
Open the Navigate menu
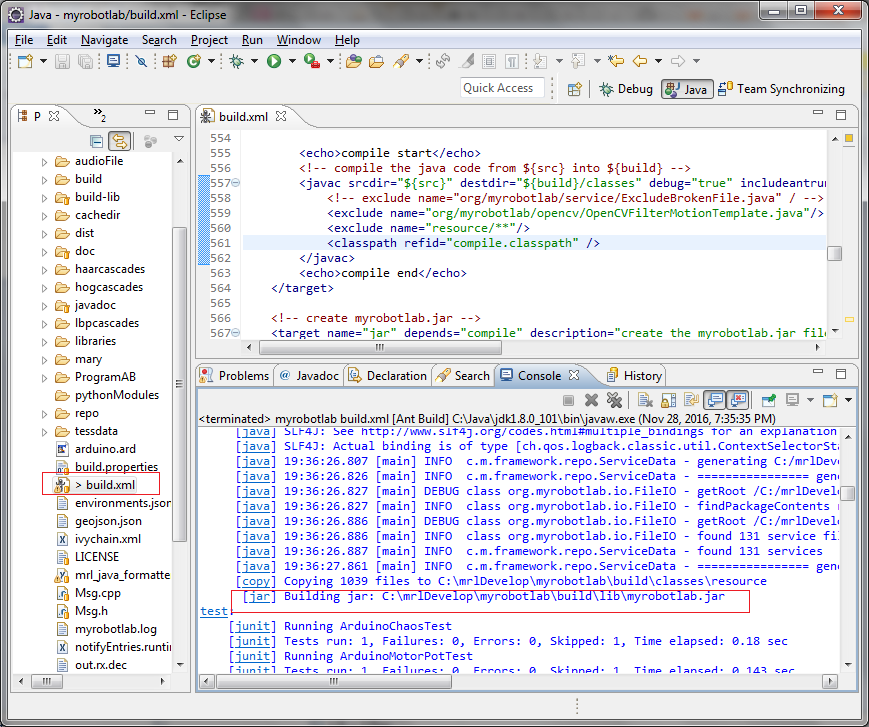(x=104, y=40)
